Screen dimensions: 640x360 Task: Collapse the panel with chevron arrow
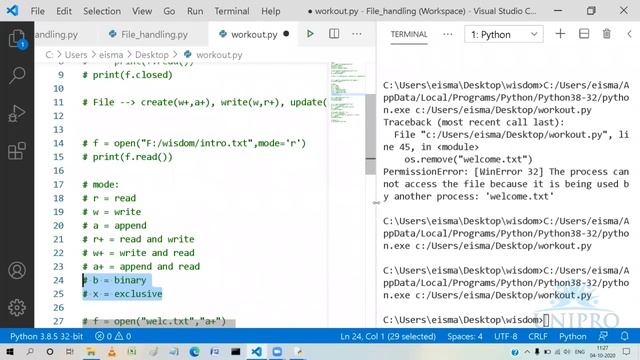(629, 34)
